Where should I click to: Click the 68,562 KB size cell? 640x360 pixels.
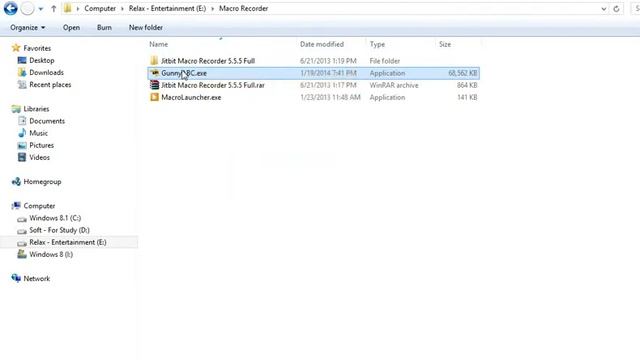coord(462,73)
